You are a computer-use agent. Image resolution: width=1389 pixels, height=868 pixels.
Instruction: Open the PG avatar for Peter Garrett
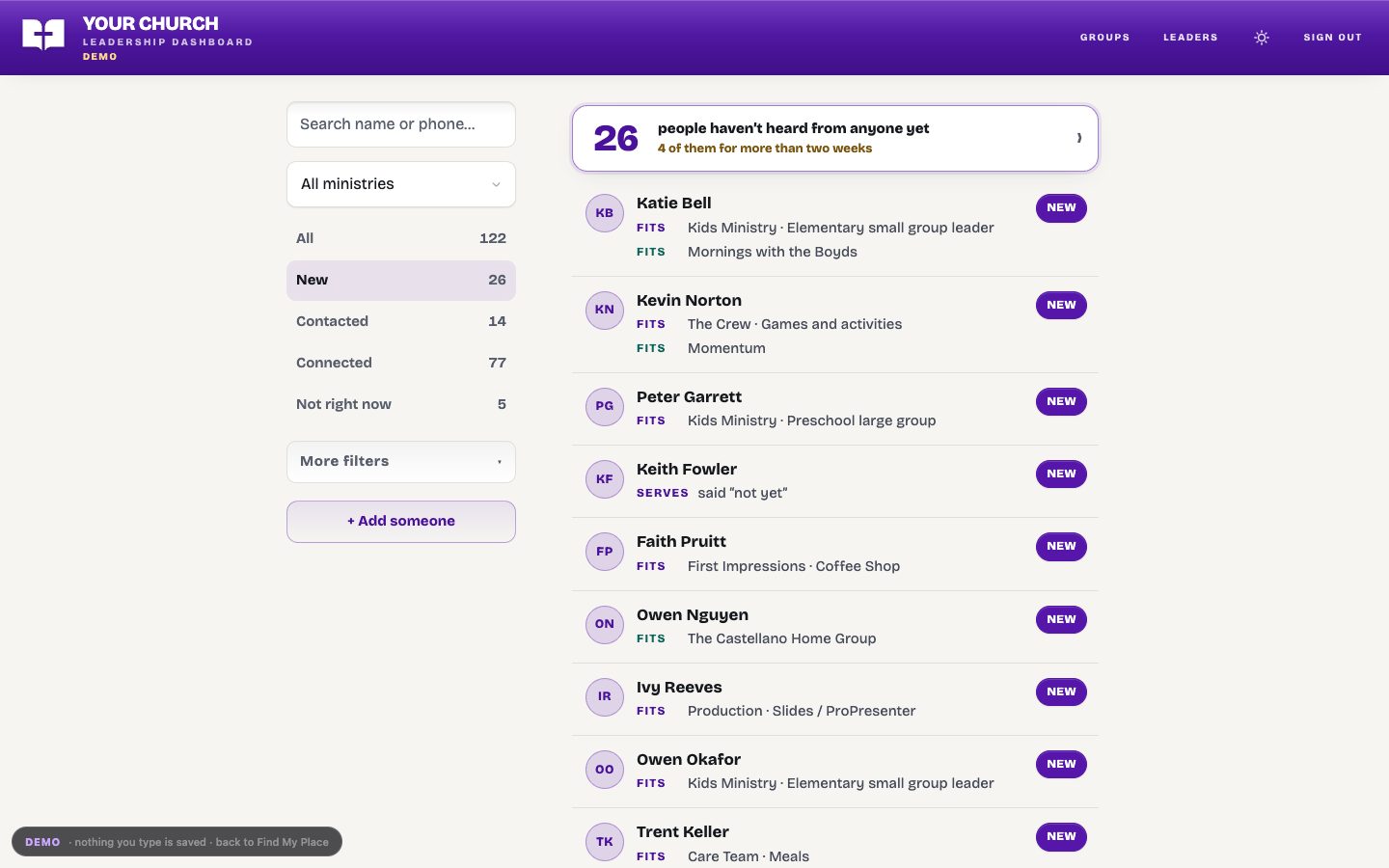click(x=605, y=406)
